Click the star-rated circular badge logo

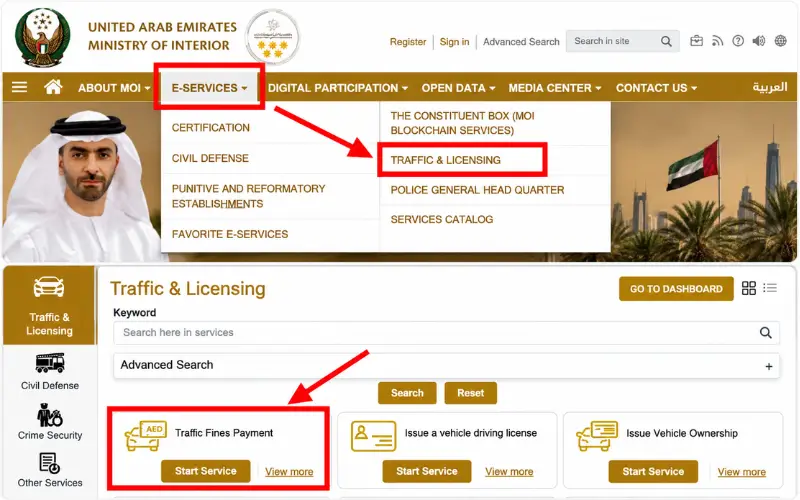(x=273, y=37)
